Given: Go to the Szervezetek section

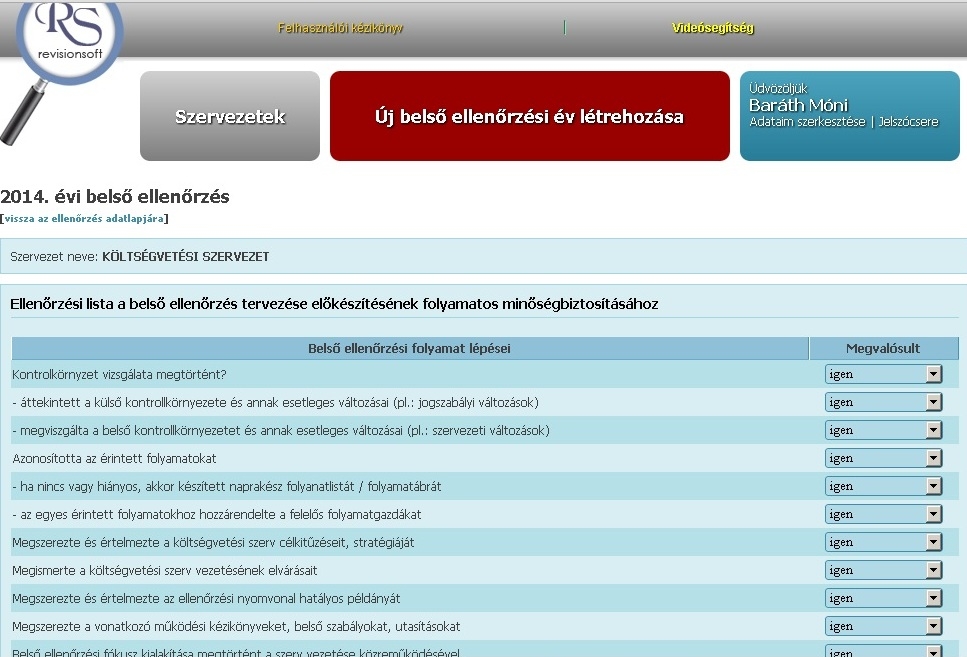Looking at the screenshot, I should 230,116.
